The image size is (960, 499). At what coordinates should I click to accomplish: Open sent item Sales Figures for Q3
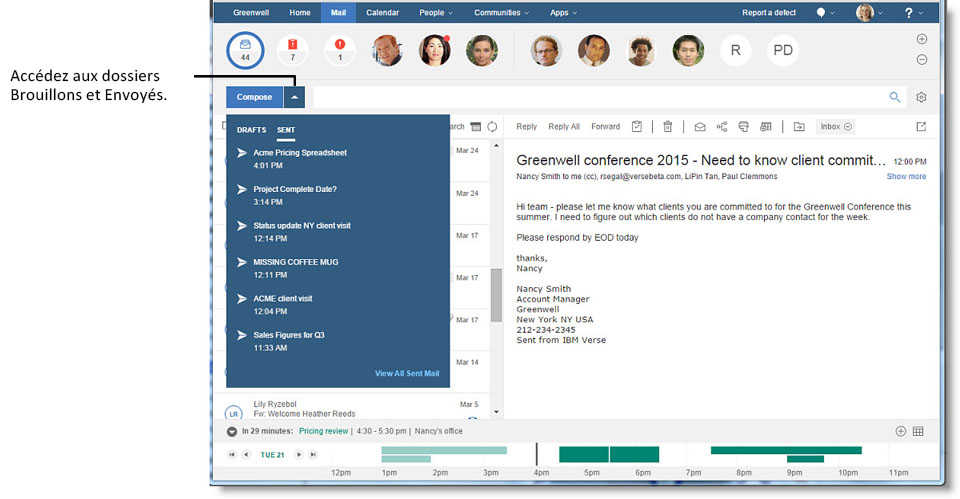tap(337, 341)
